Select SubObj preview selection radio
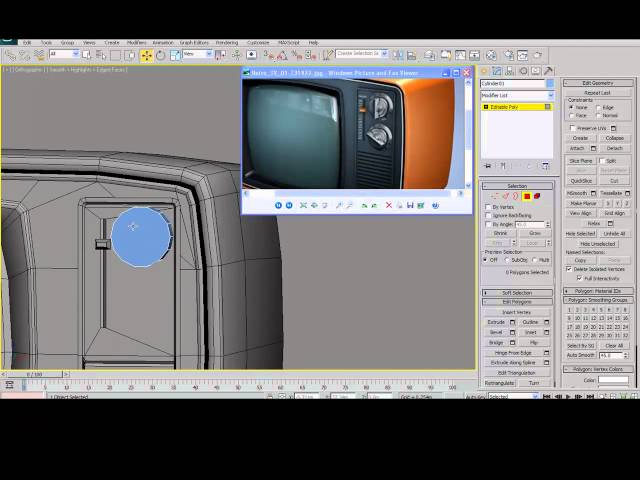Screen dimensions: 640x480 point(507,260)
